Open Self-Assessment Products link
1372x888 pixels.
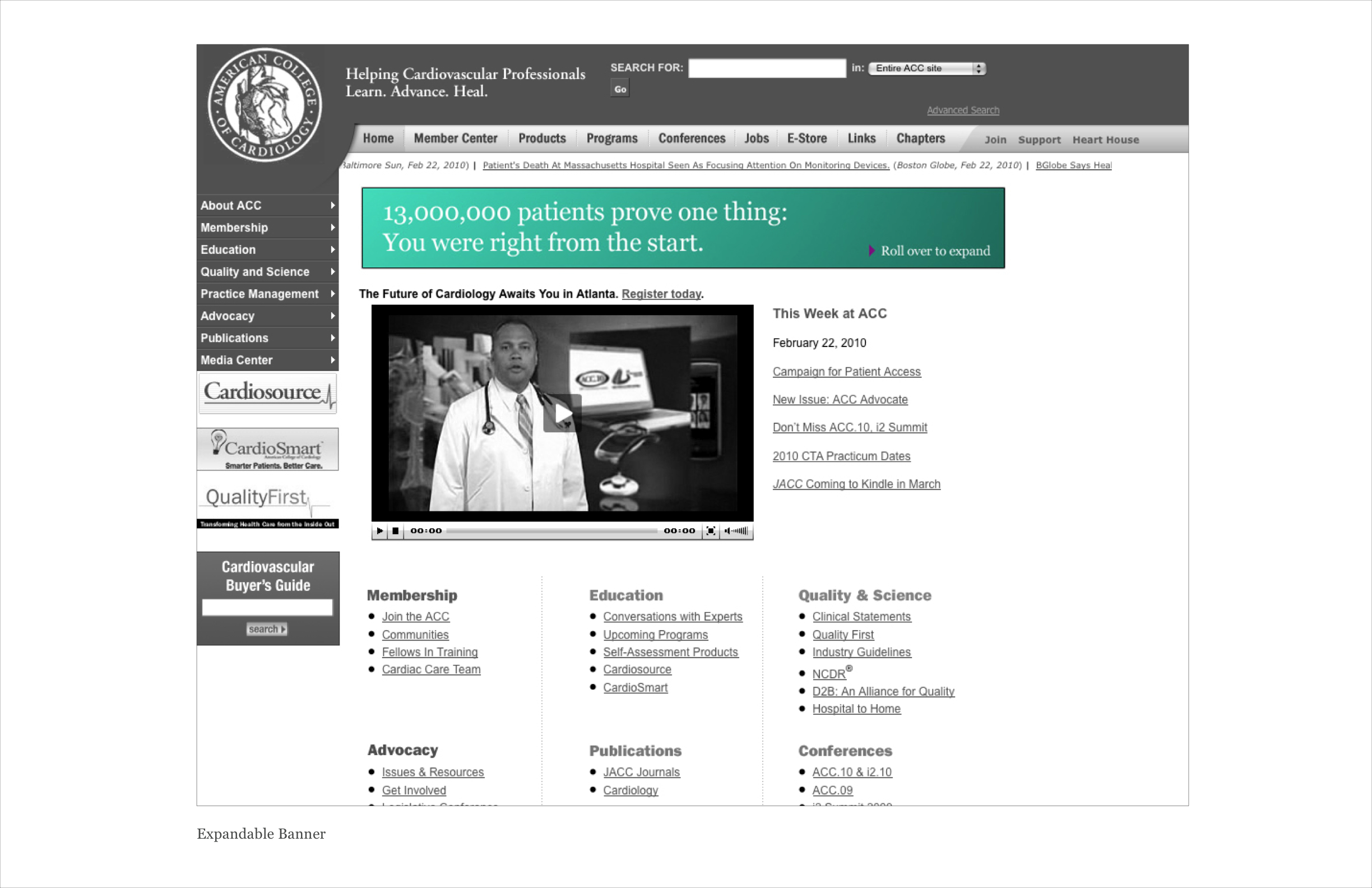(x=670, y=652)
